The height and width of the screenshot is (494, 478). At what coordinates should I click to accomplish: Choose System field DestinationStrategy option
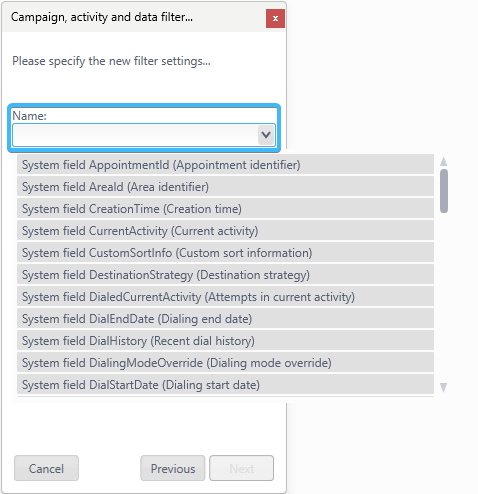[225, 274]
